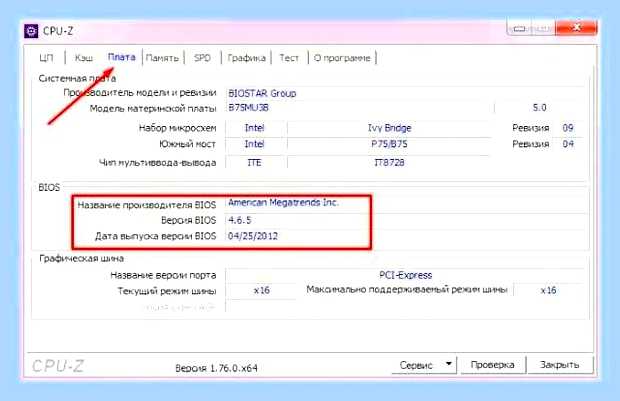The image size is (620, 401).
Task: Switch to the SPD tab
Action: click(202, 58)
